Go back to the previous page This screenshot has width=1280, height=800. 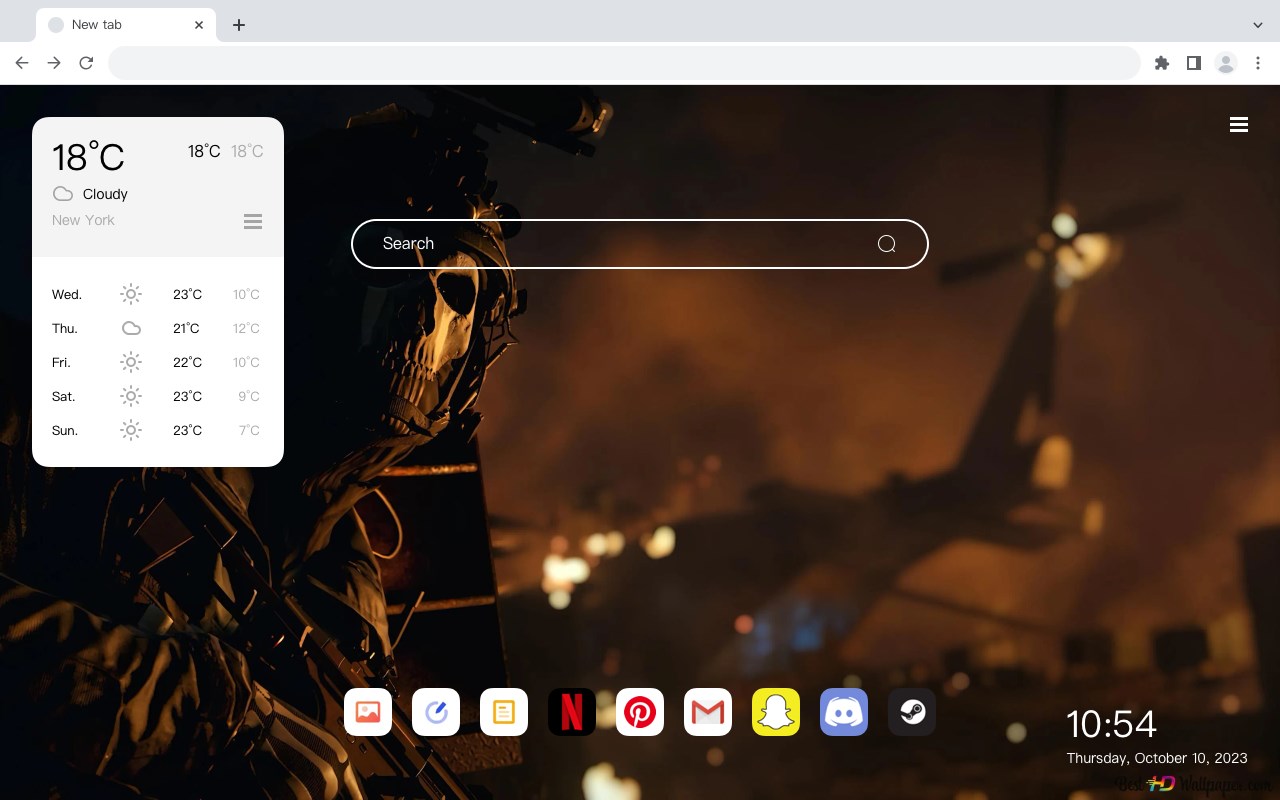pos(22,63)
